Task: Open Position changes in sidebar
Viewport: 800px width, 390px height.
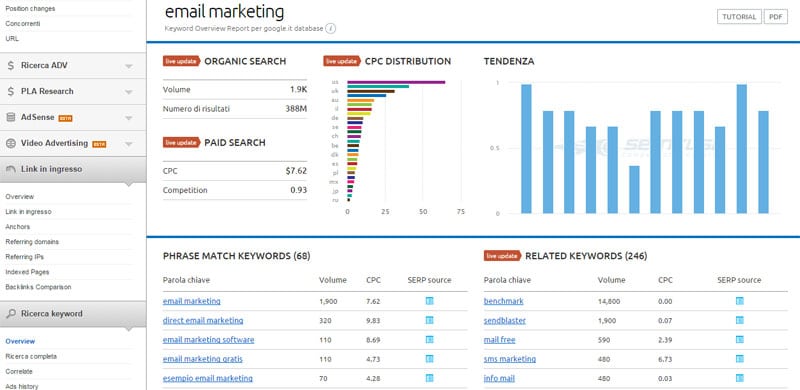Action: coord(30,9)
